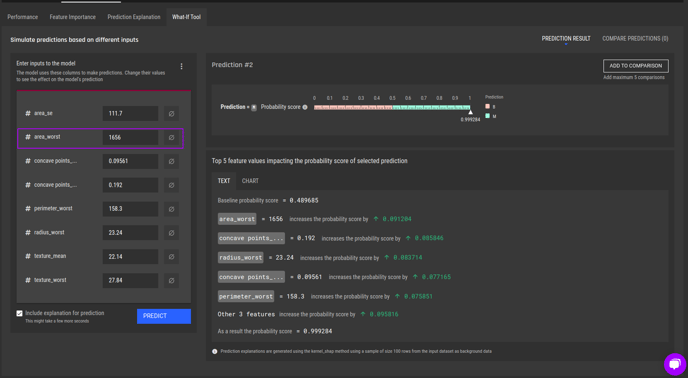Click the radius_worst feature tag in explanation
Screen dimensions: 688x378
pos(240,258)
